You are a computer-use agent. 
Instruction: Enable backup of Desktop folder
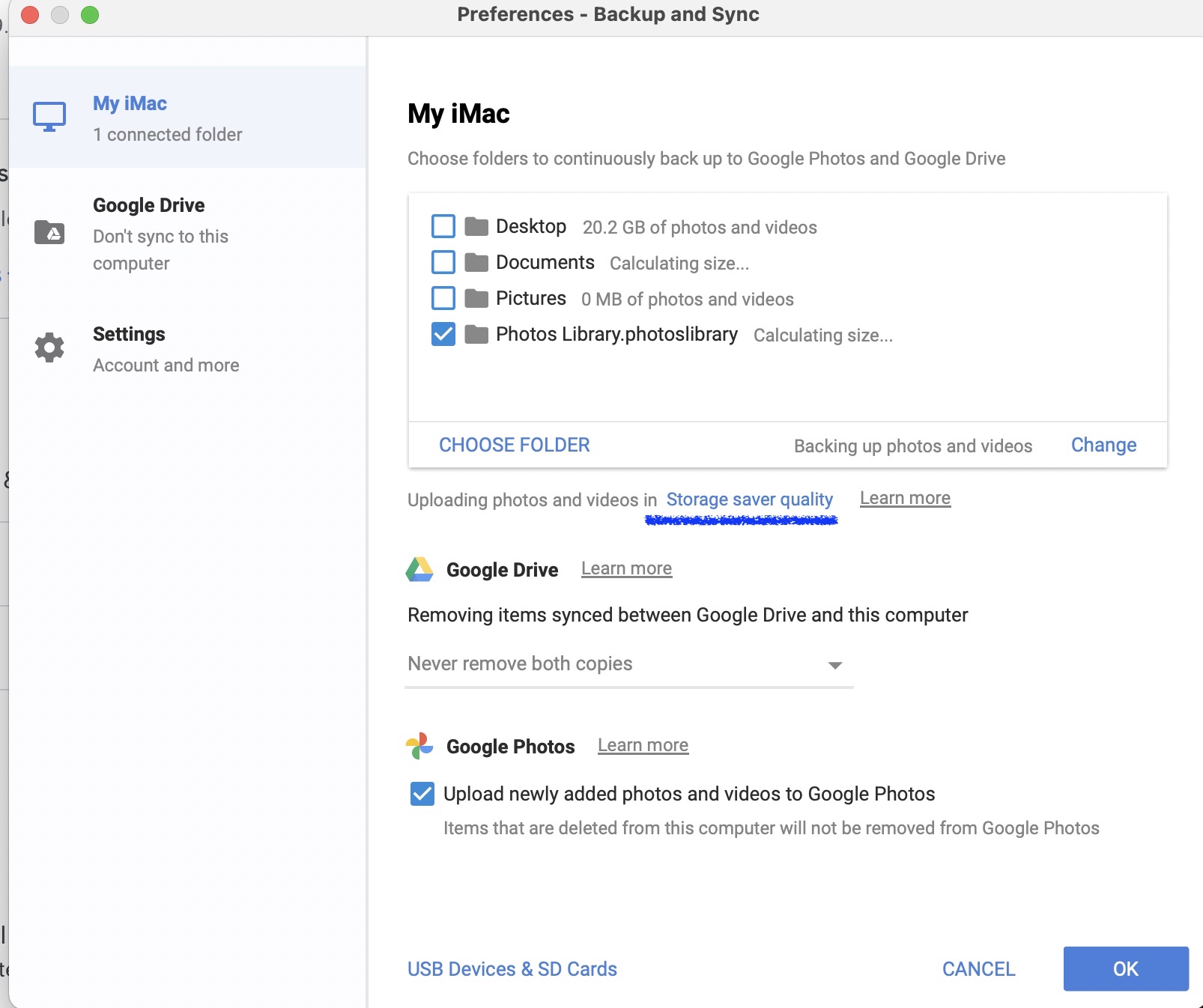pos(443,226)
